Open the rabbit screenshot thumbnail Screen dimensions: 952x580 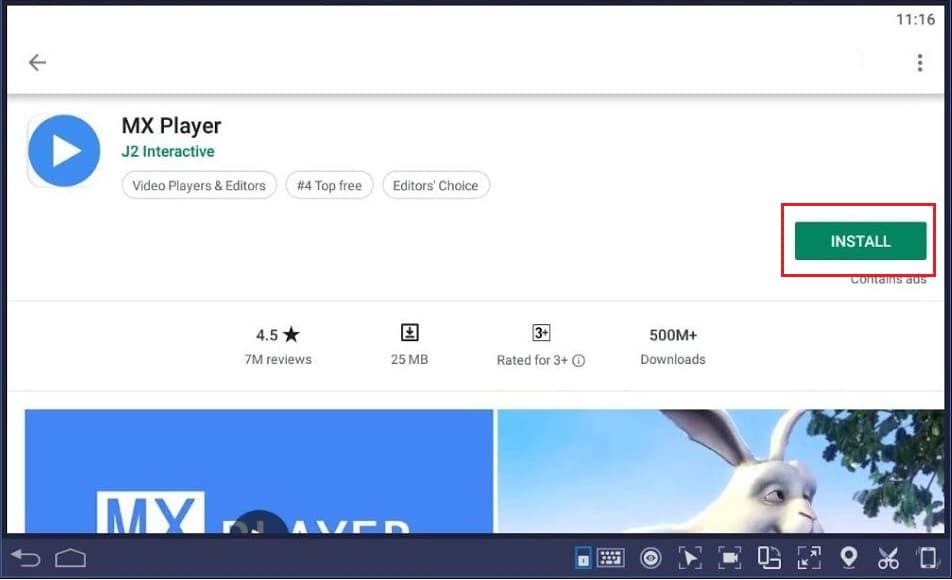coord(721,471)
